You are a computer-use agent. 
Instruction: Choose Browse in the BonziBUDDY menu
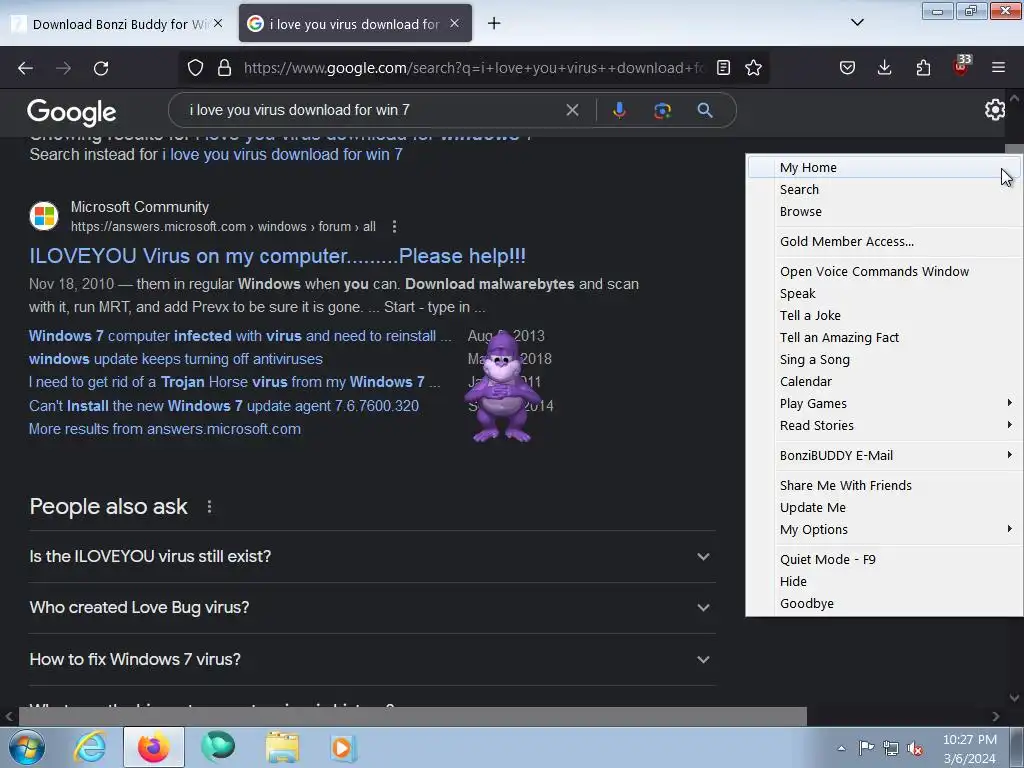(x=884, y=212)
